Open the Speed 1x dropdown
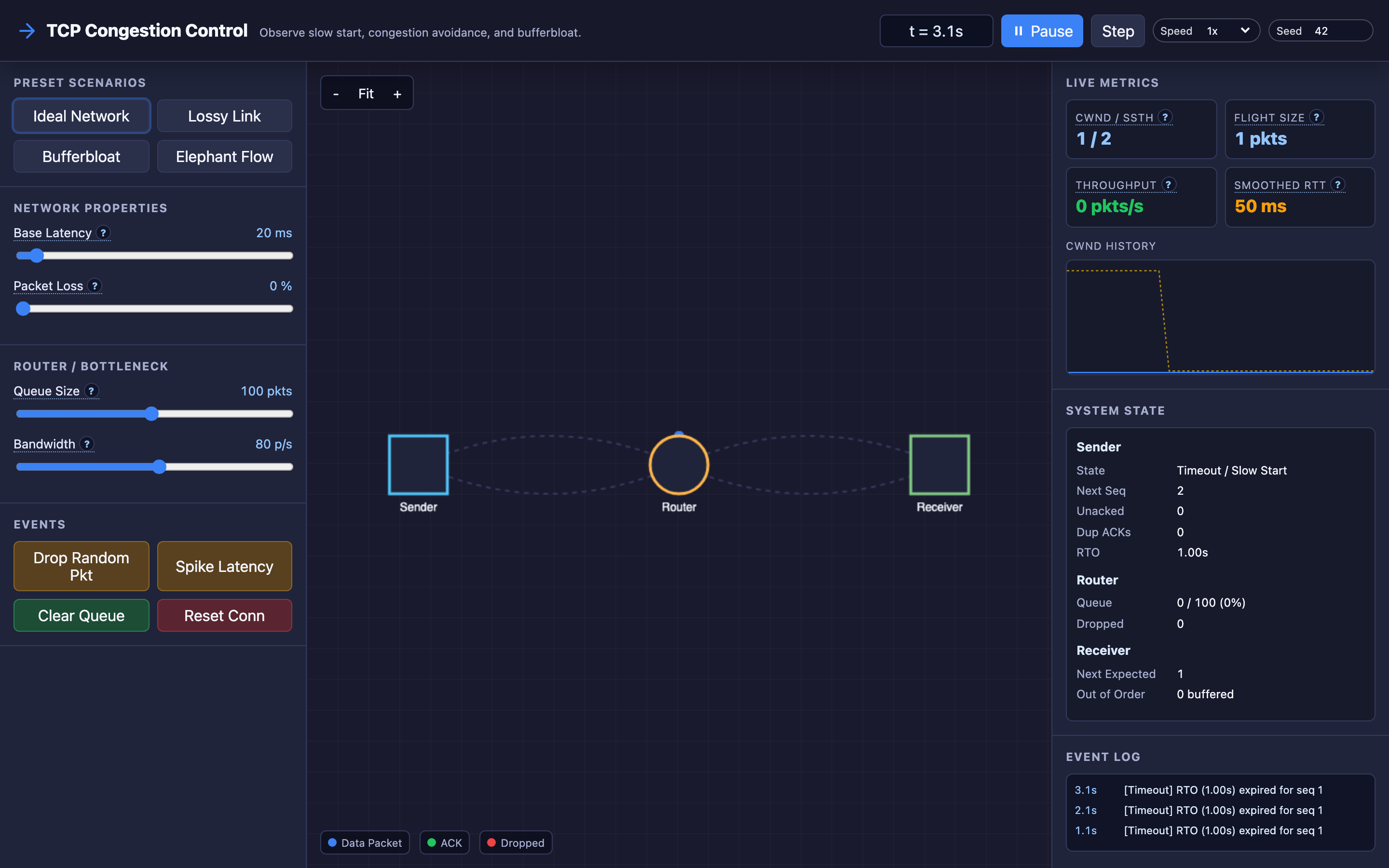The width and height of the screenshot is (1389, 868). pyautogui.click(x=1206, y=31)
